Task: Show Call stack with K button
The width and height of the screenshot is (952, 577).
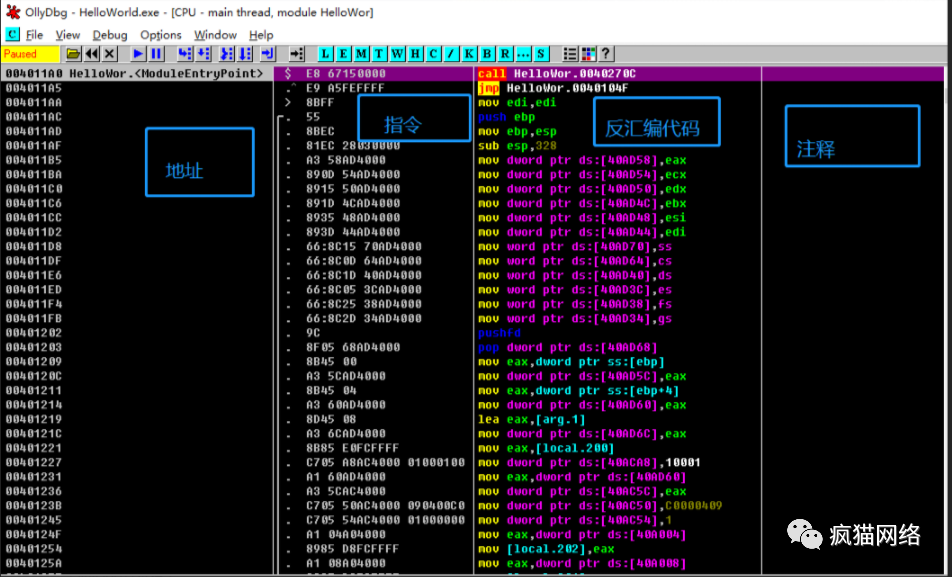Action: (x=469, y=54)
